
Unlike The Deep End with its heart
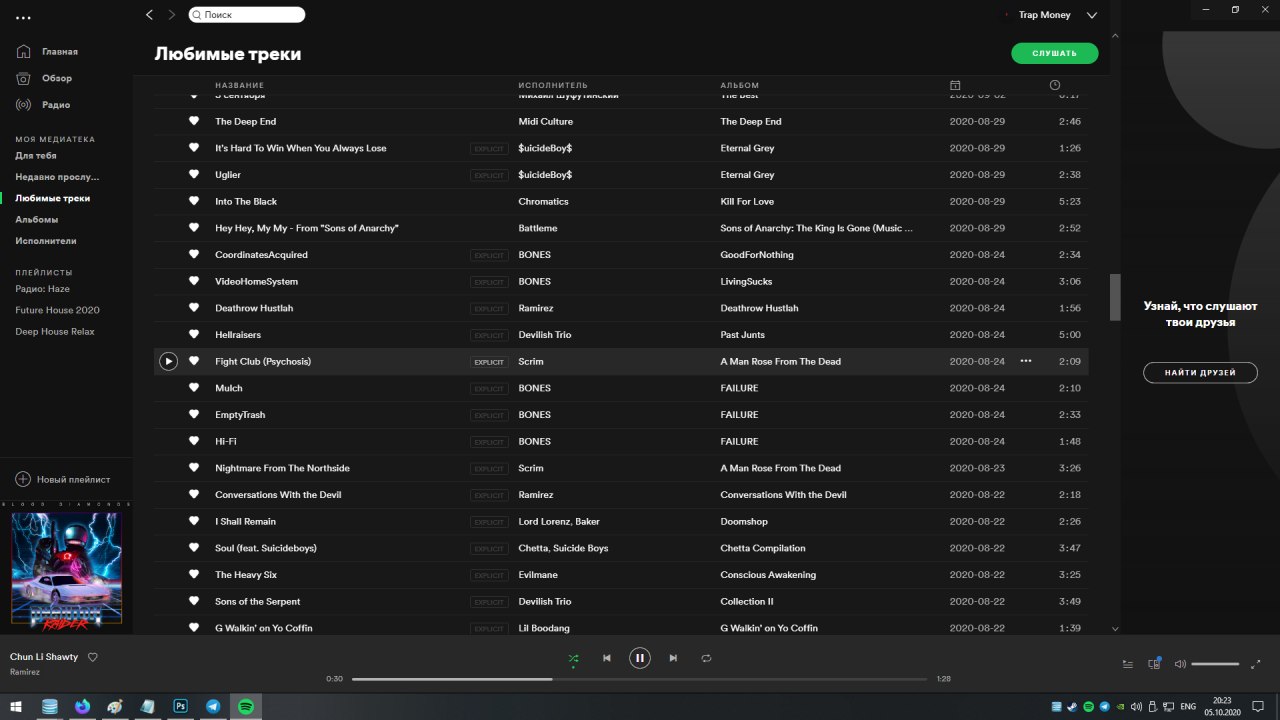tap(194, 121)
